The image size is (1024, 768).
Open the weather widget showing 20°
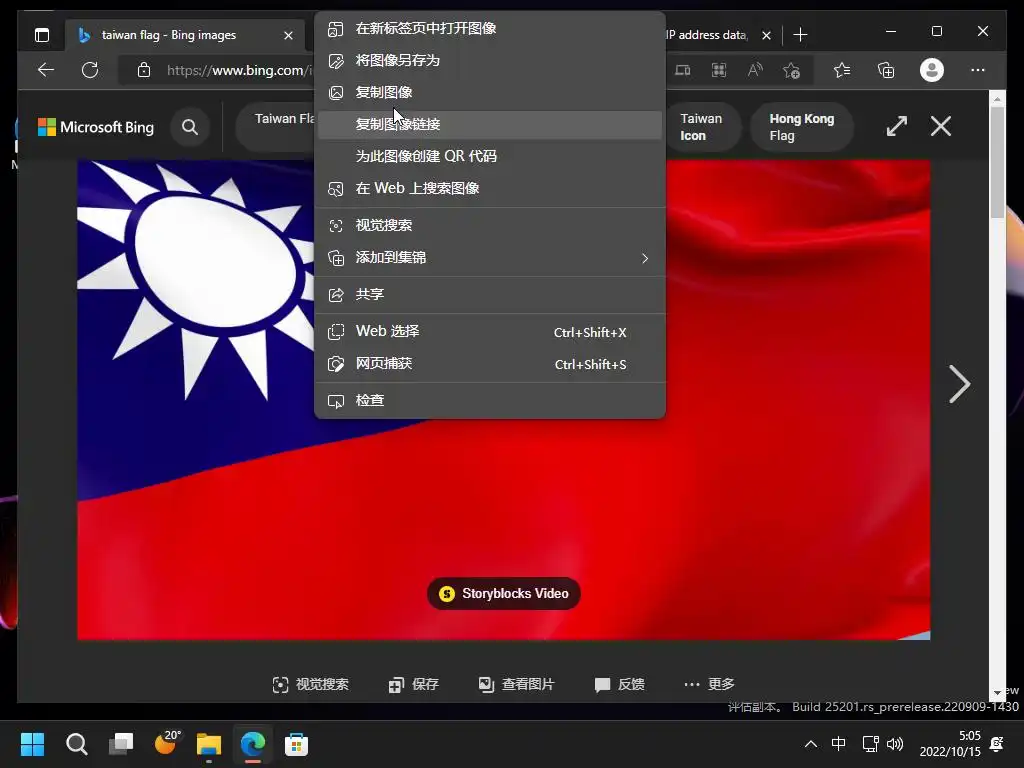click(x=166, y=743)
